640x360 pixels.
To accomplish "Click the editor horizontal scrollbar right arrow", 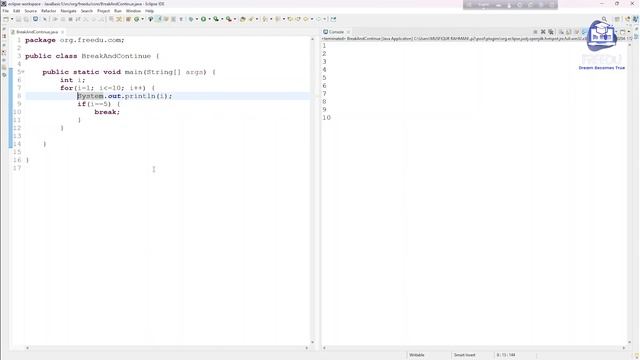I will pyautogui.click(x=307, y=348).
